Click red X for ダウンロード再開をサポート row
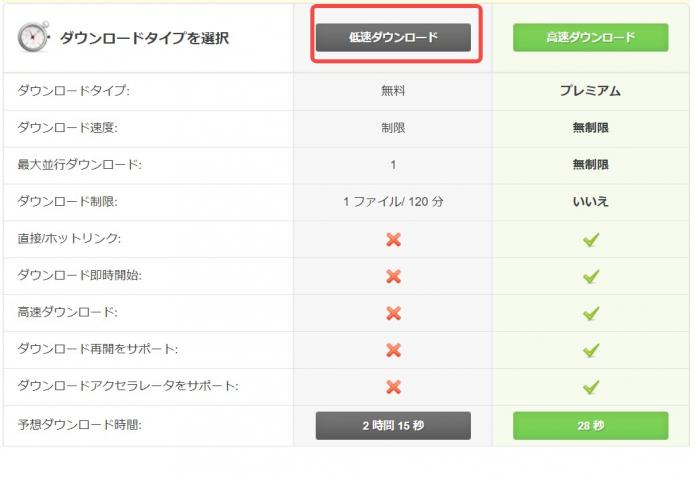 (393, 350)
